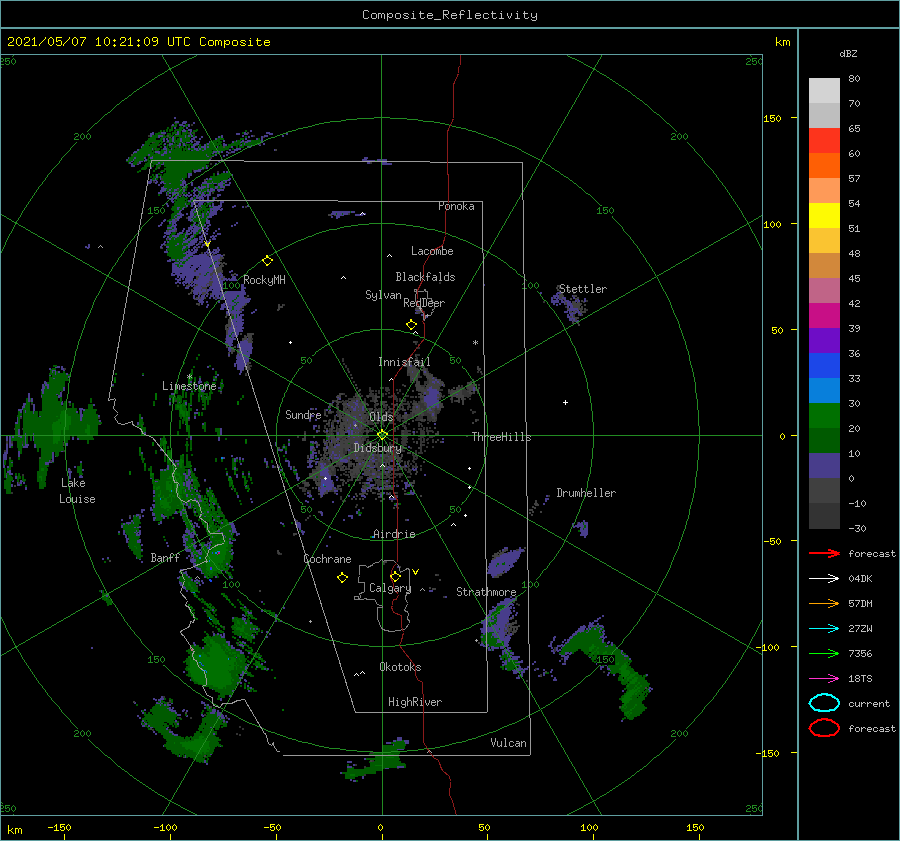This screenshot has height=841, width=900.
Task: Select the slate violet 0-10 dBZ swatch
Action: (824, 466)
